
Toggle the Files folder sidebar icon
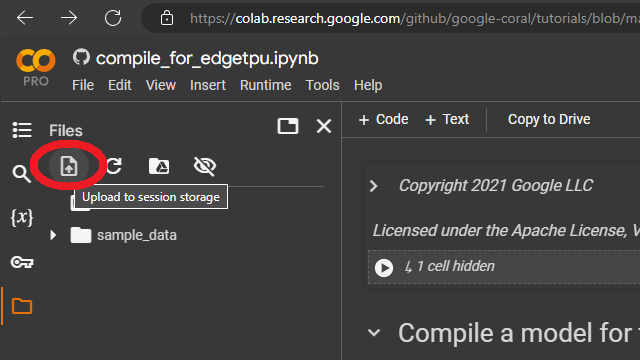coord(22,306)
